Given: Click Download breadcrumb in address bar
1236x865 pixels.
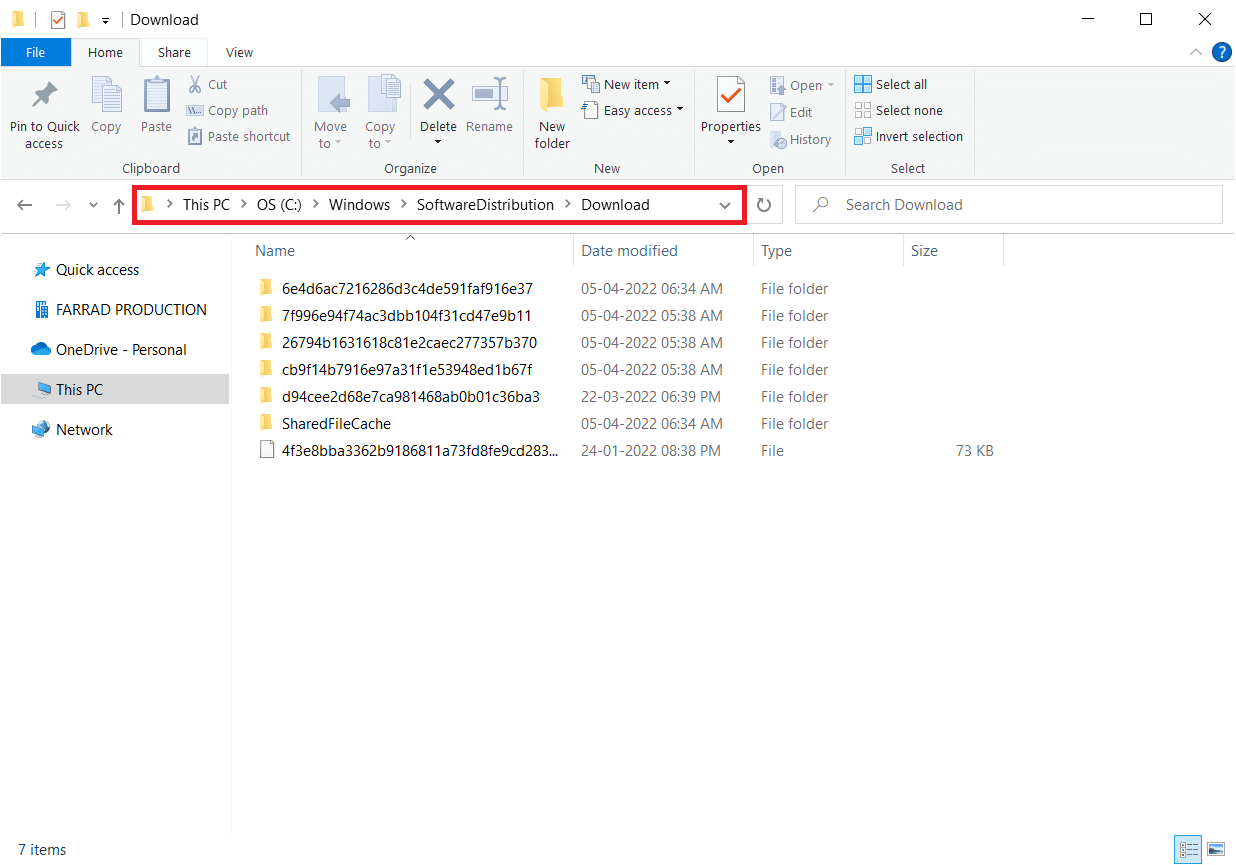Looking at the screenshot, I should 615,205.
